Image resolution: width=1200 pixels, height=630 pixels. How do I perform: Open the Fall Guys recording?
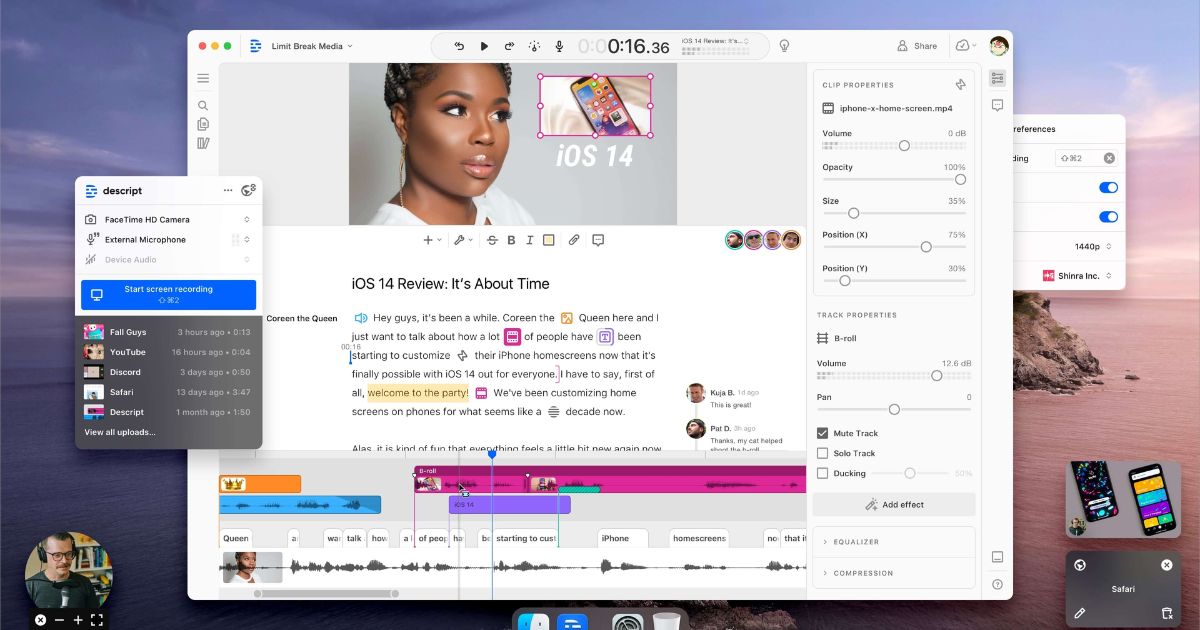tap(168, 332)
